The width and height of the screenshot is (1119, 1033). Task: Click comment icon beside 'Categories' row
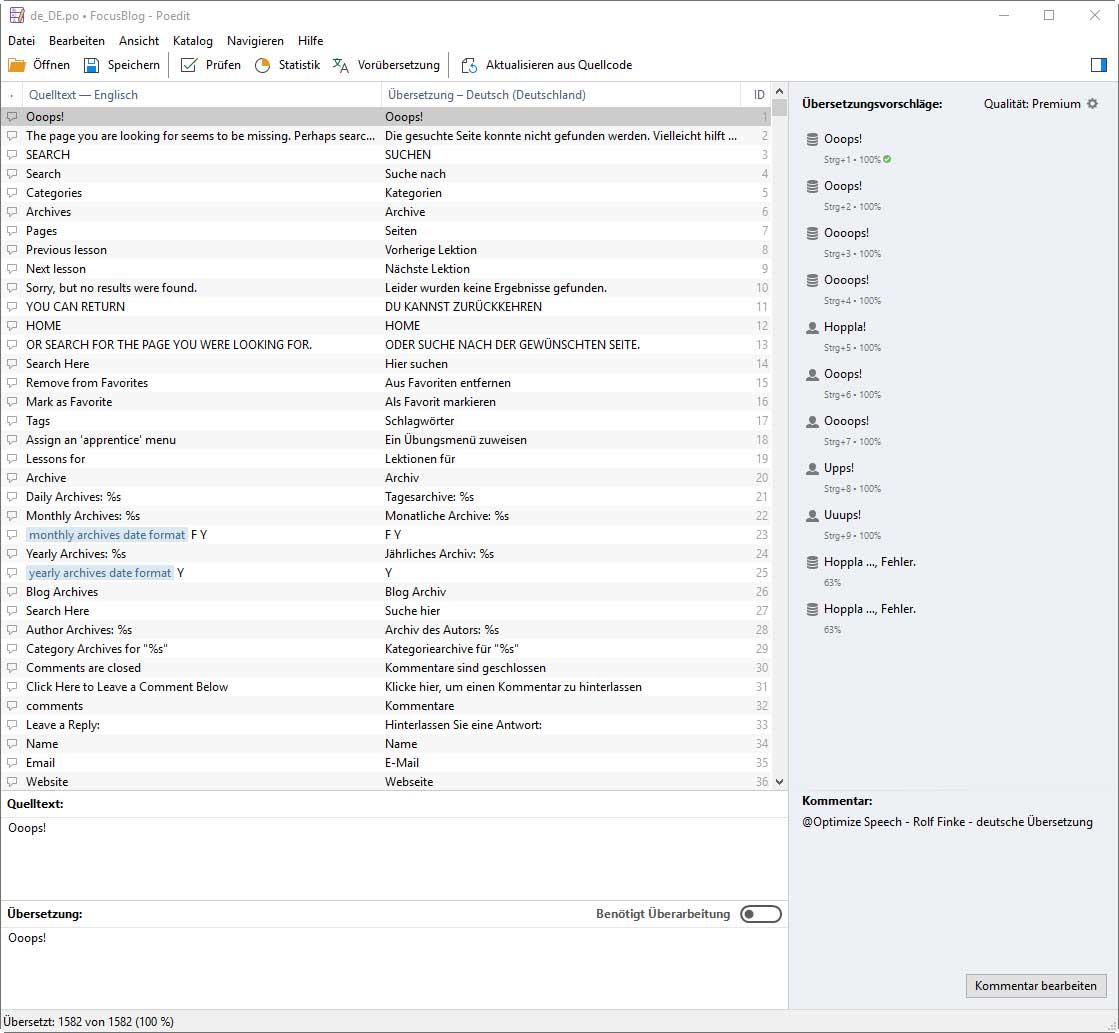[x=12, y=193]
